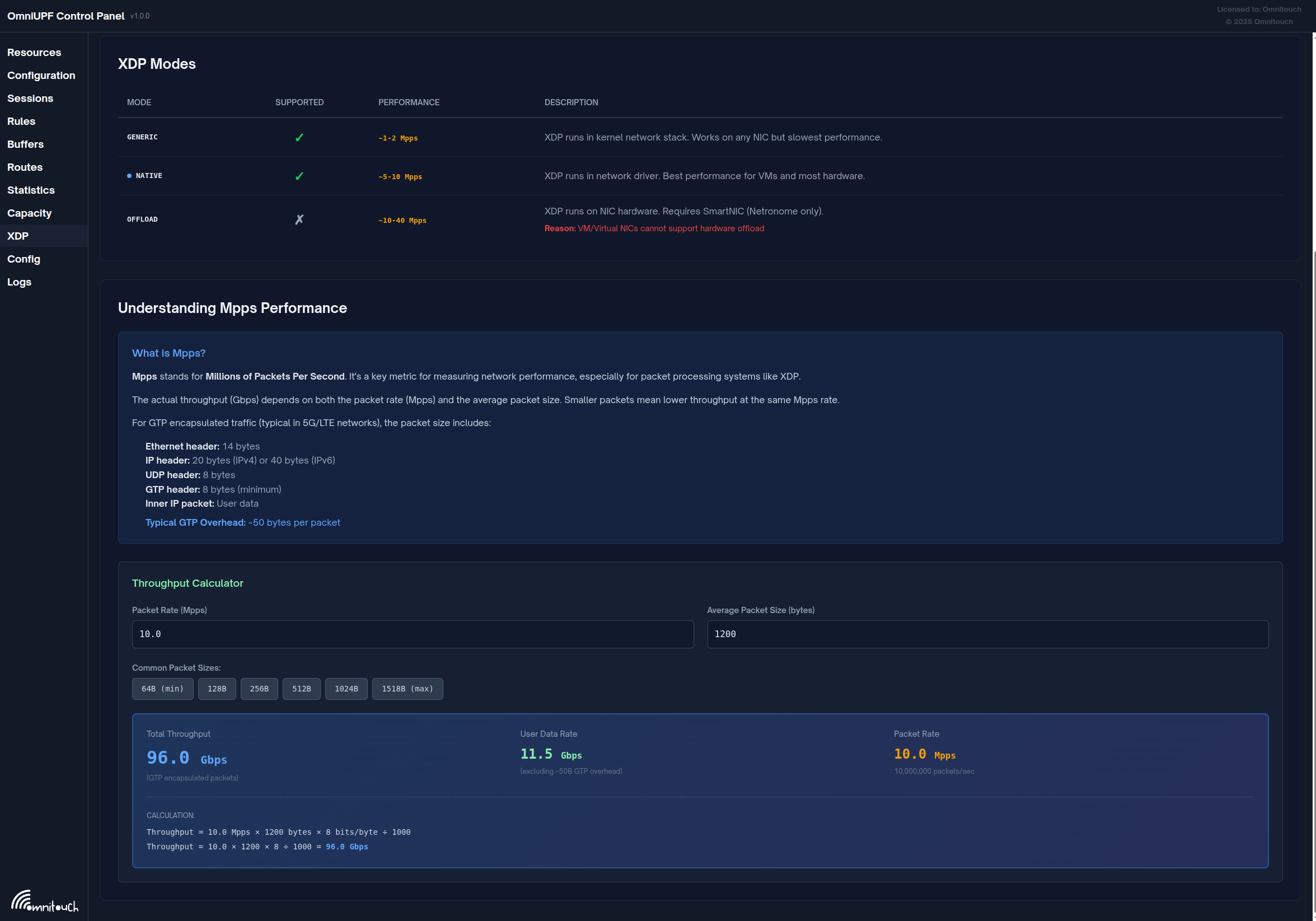Click the GENERIC mode cell
Viewport: 1316px width, 921px height.
pyautogui.click(x=142, y=137)
